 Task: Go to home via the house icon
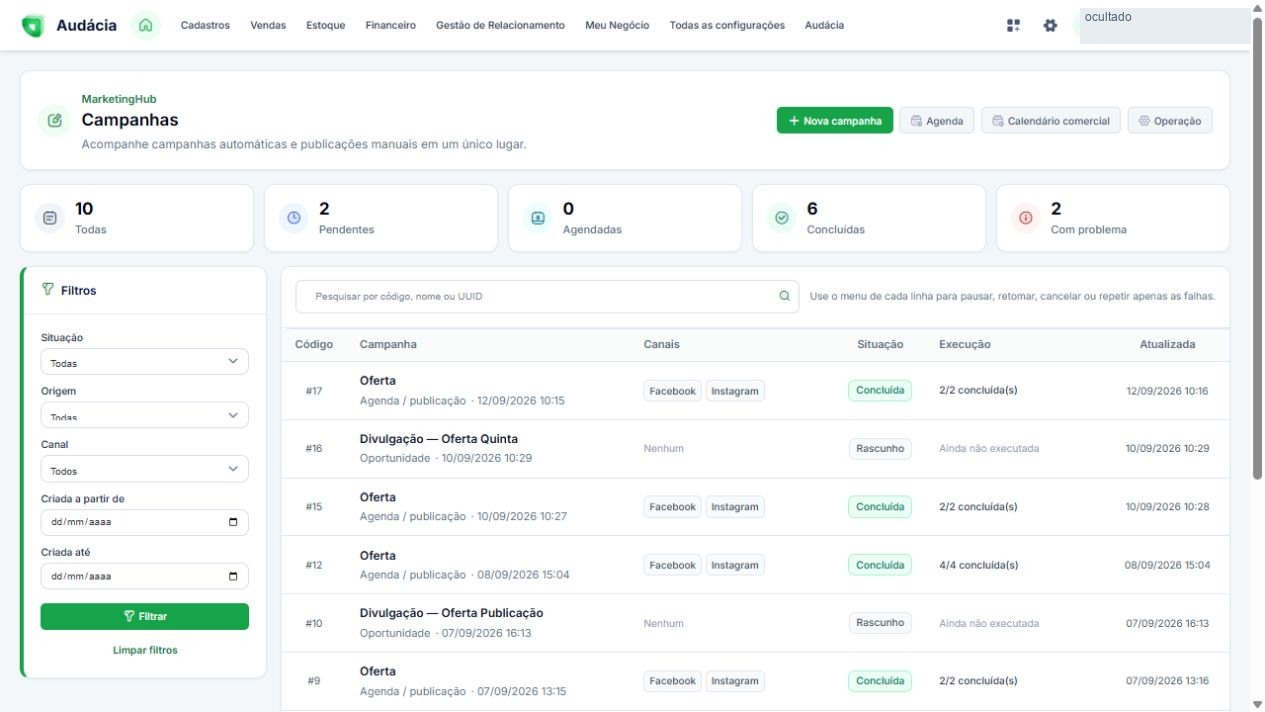pos(146,26)
